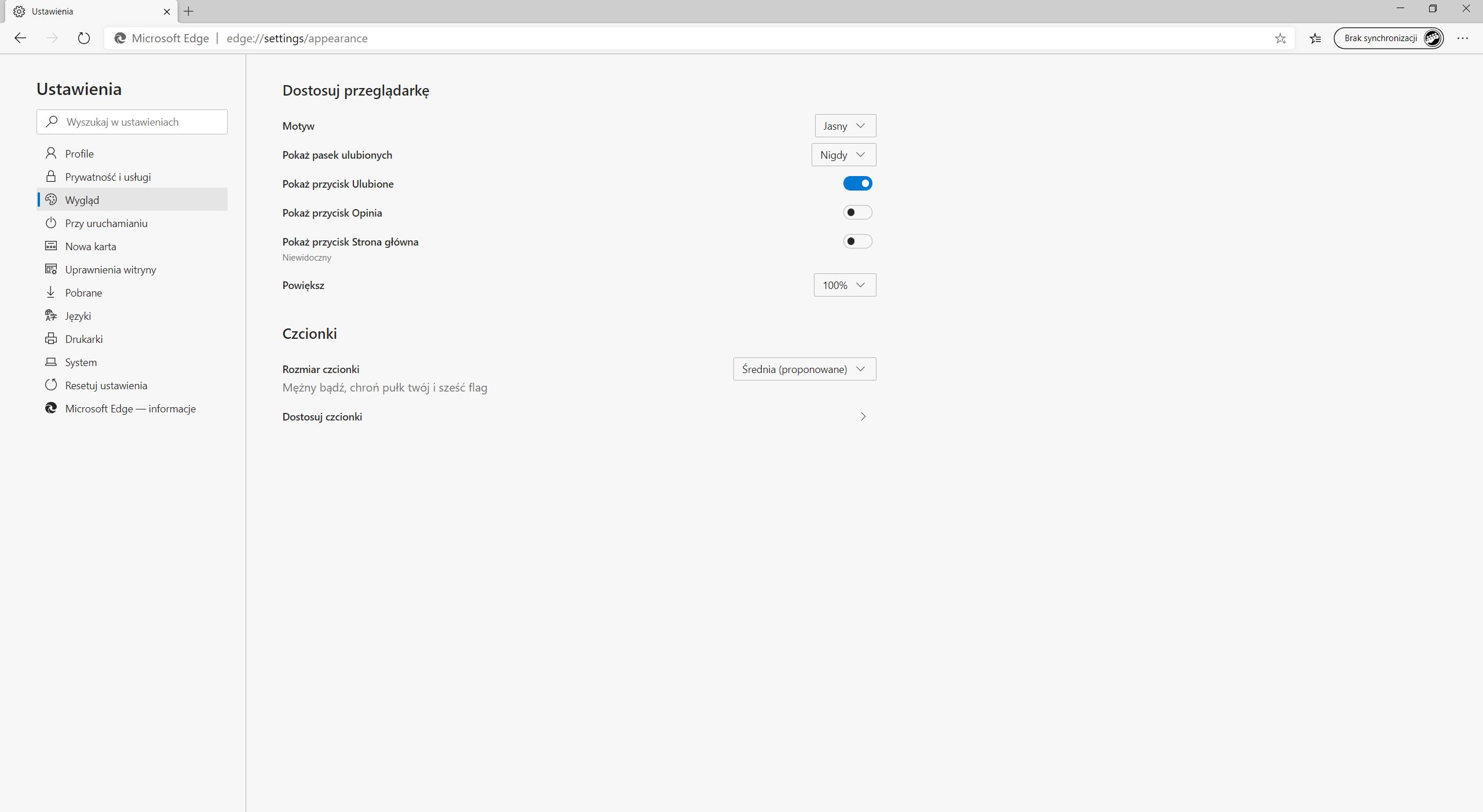Click the back navigation arrow

tap(20, 38)
